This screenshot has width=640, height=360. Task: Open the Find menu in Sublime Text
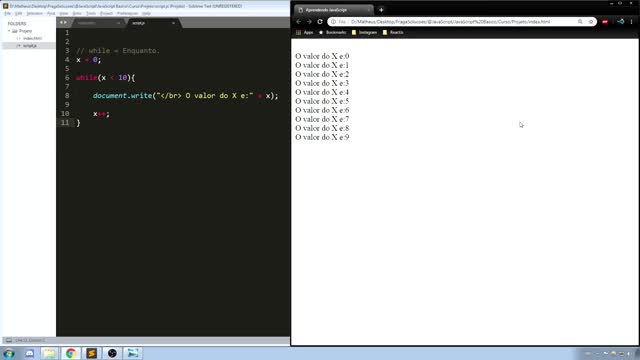point(51,13)
